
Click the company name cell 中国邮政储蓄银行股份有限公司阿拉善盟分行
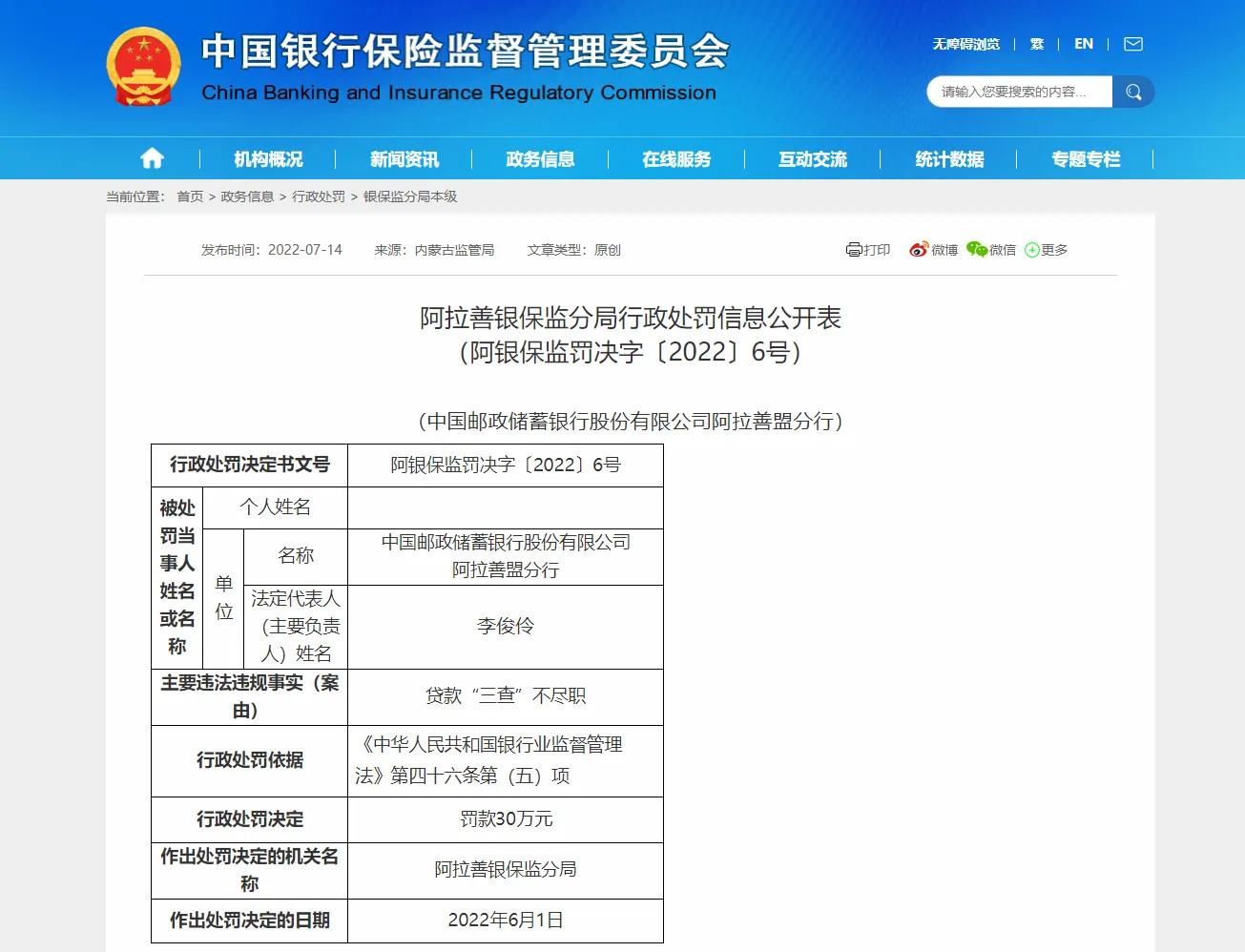[x=506, y=556]
